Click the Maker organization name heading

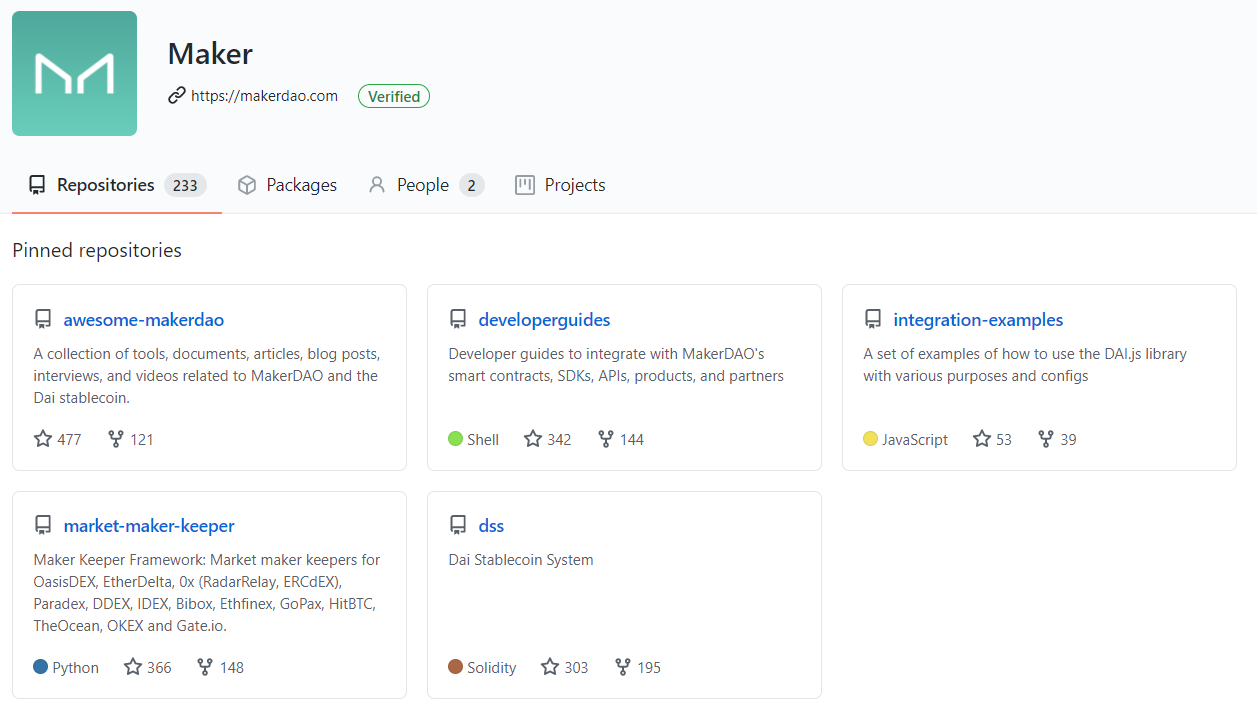210,53
